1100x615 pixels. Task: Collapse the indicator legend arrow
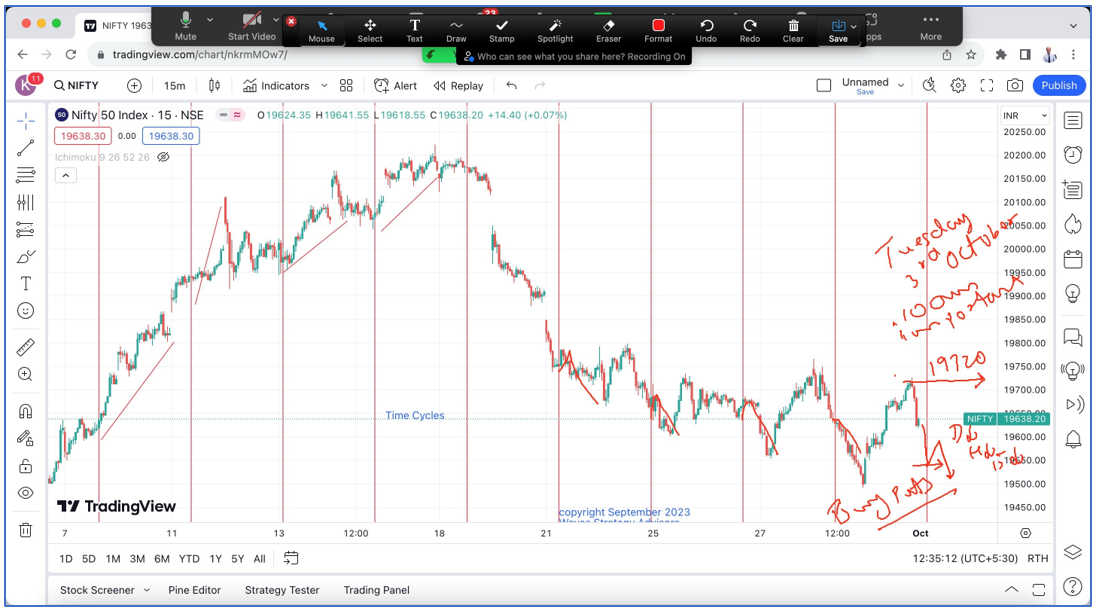point(65,175)
